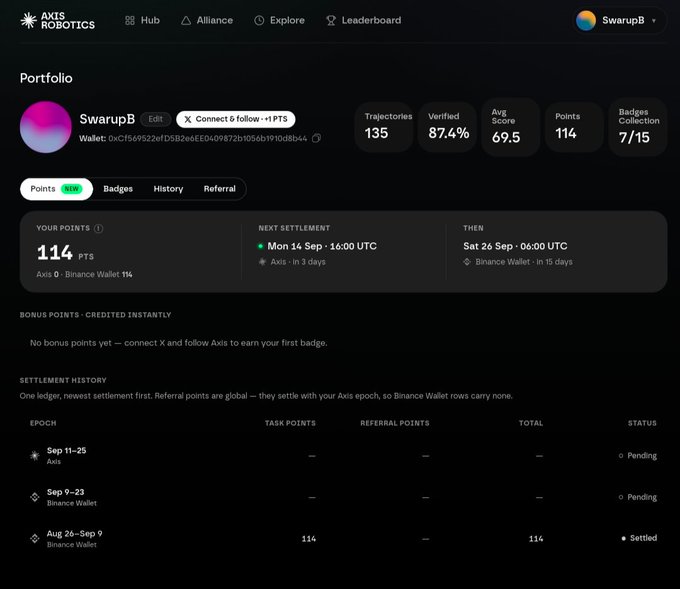Click Pending status for Sep 11–25
The height and width of the screenshot is (589, 680).
point(638,456)
